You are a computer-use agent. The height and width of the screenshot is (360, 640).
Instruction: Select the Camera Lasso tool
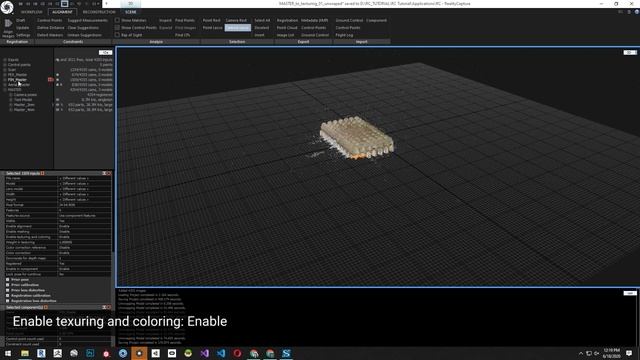[x=238, y=27]
